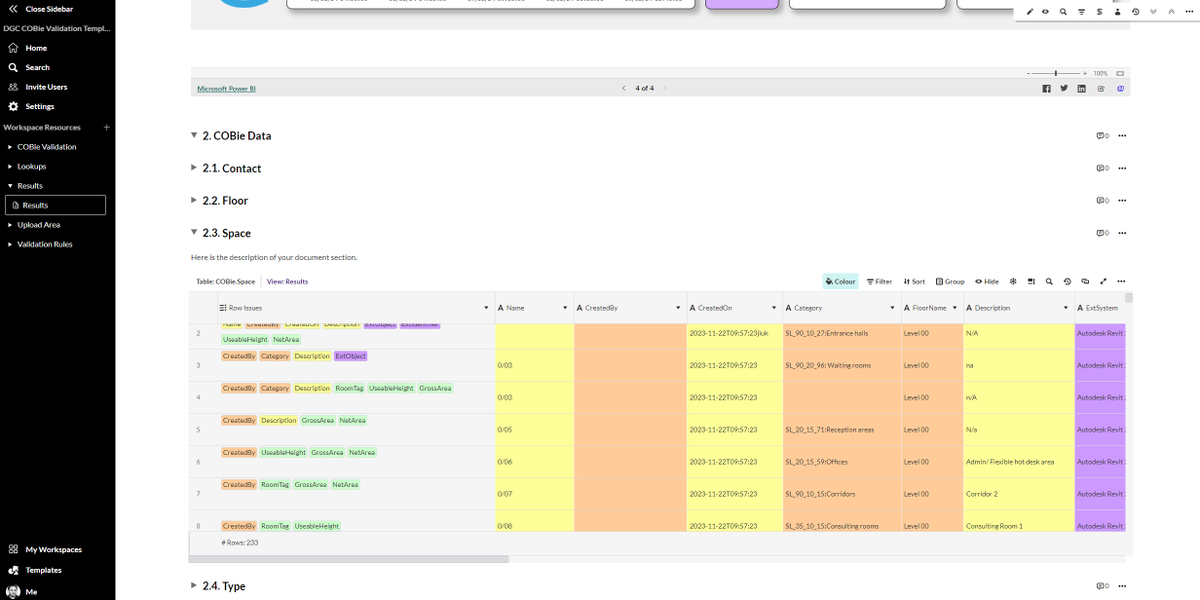The width and height of the screenshot is (1200, 600).
Task: Click the fit-to-page icon beside 100%
Action: [1120, 73]
